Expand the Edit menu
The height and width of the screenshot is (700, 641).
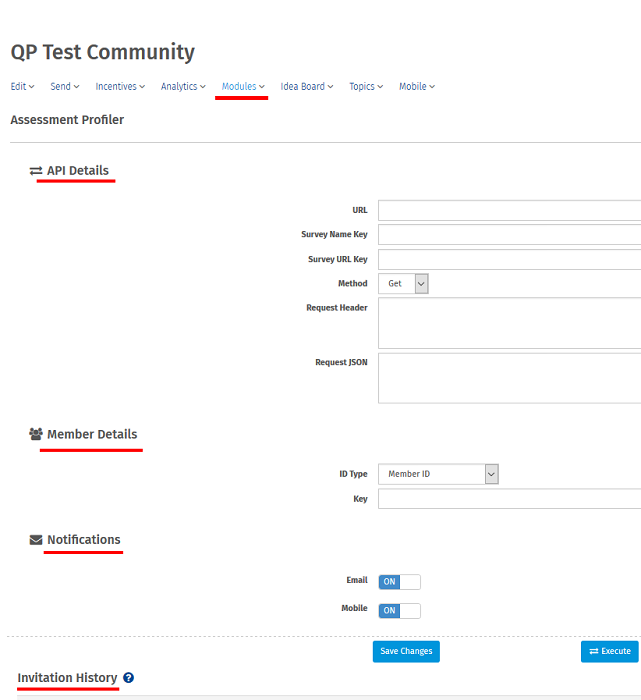tap(22, 87)
